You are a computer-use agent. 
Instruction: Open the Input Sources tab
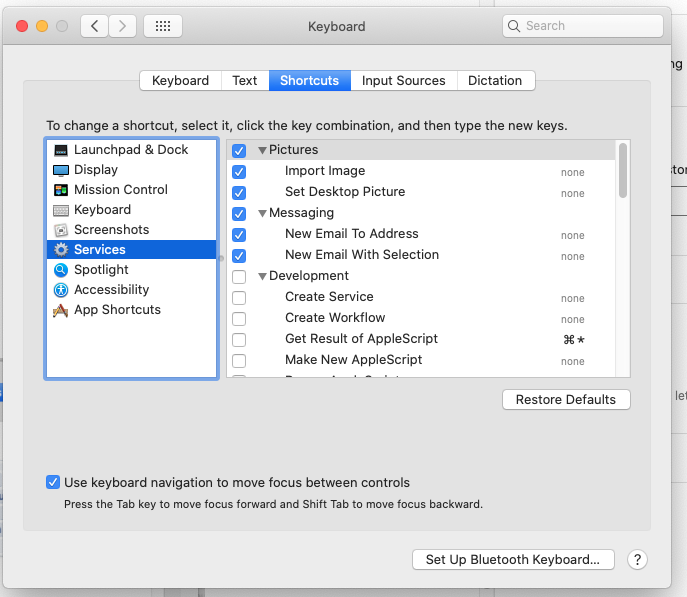point(404,81)
